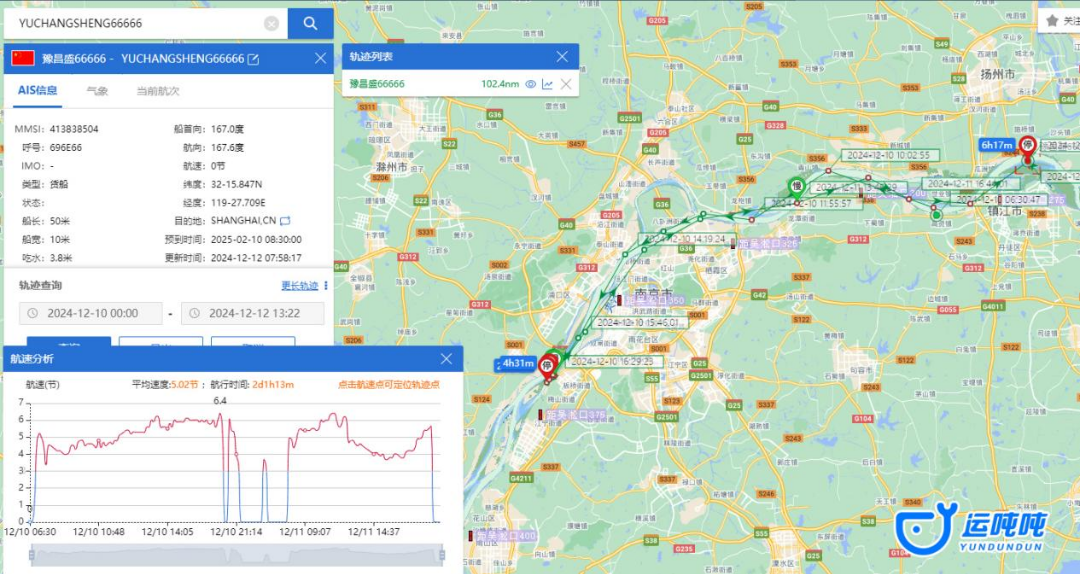Edit destination icon next to SHANGHAI,CN
1080x574 pixels.
tap(285, 221)
